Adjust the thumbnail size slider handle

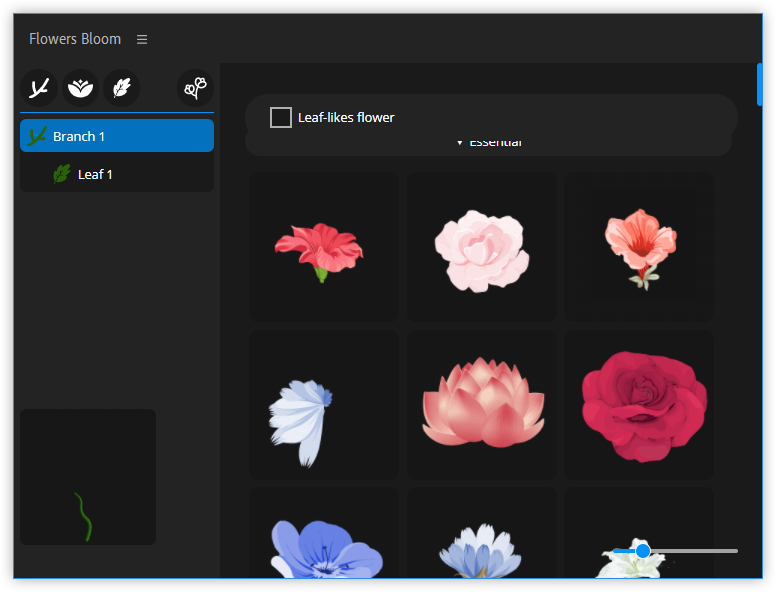[x=642, y=550]
